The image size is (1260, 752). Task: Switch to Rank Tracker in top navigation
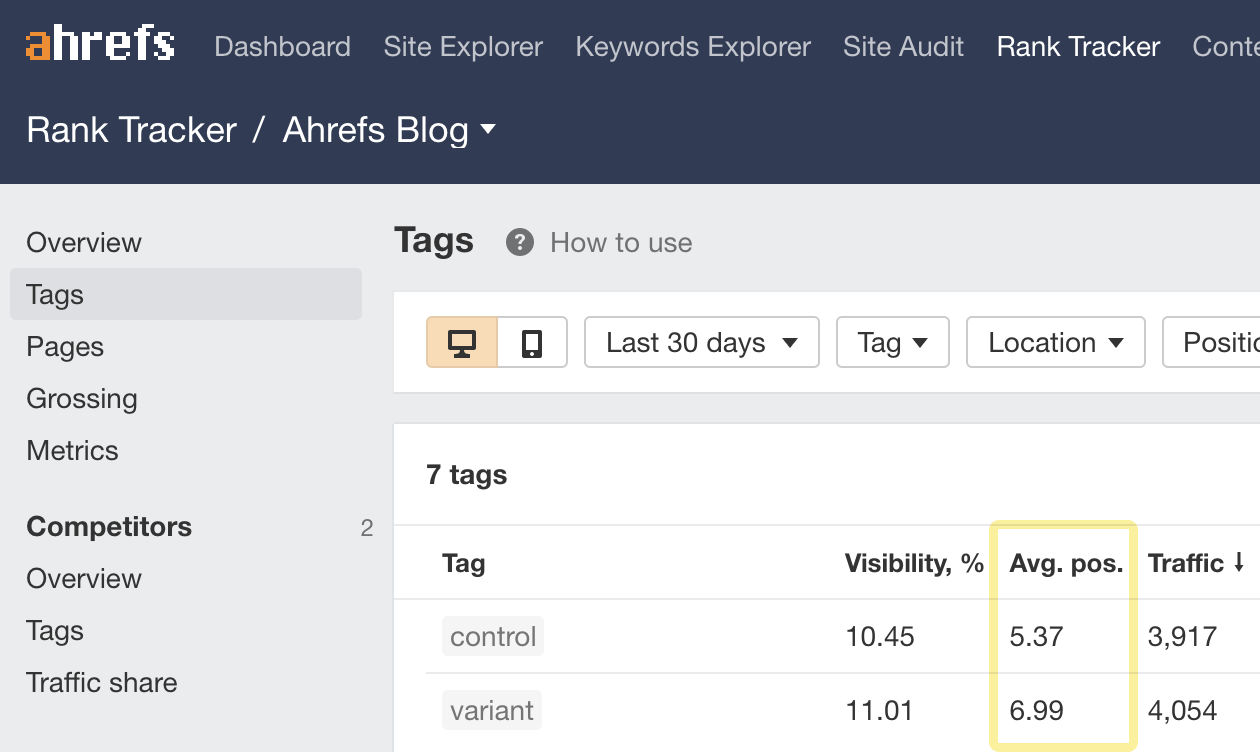pos(1077,46)
